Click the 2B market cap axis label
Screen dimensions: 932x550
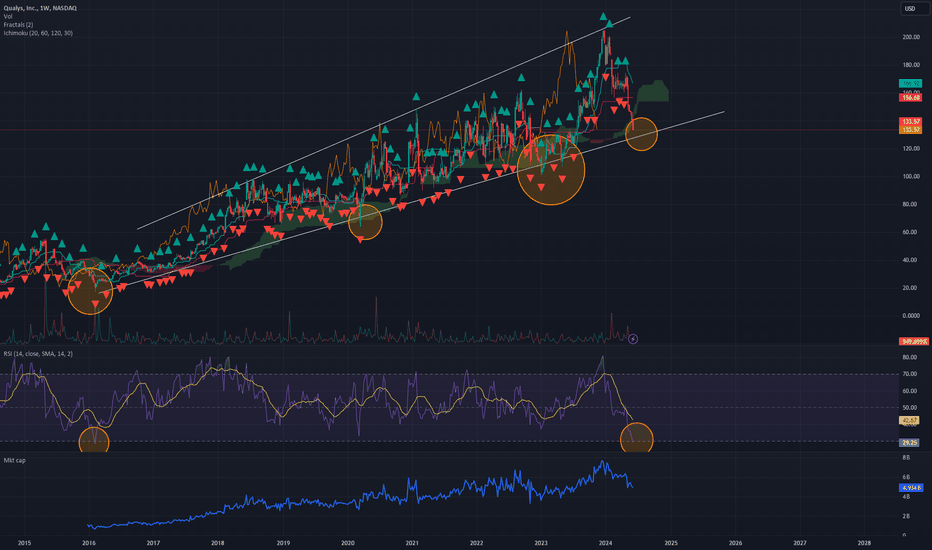click(x=906, y=516)
